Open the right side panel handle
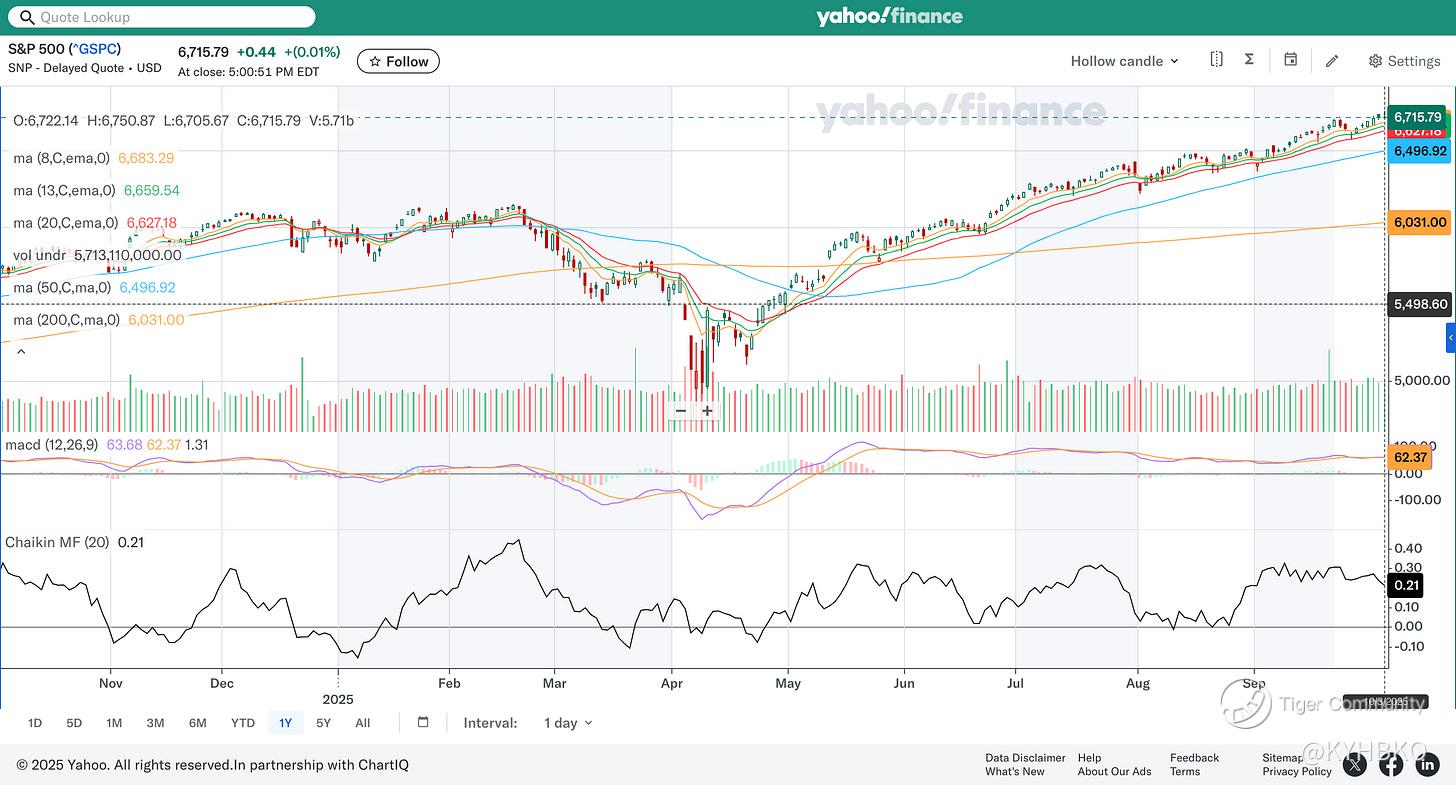 (x=1450, y=338)
